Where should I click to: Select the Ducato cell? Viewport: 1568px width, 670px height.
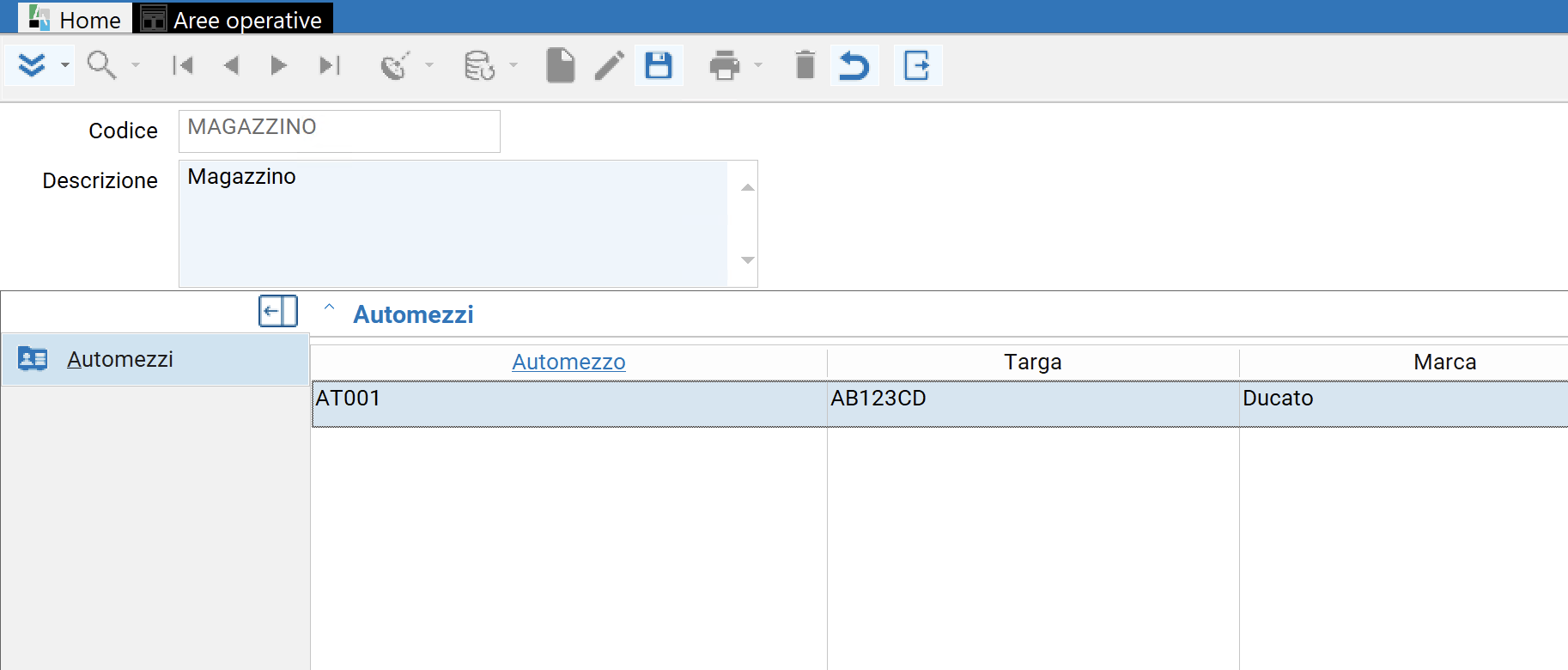tap(1404, 404)
